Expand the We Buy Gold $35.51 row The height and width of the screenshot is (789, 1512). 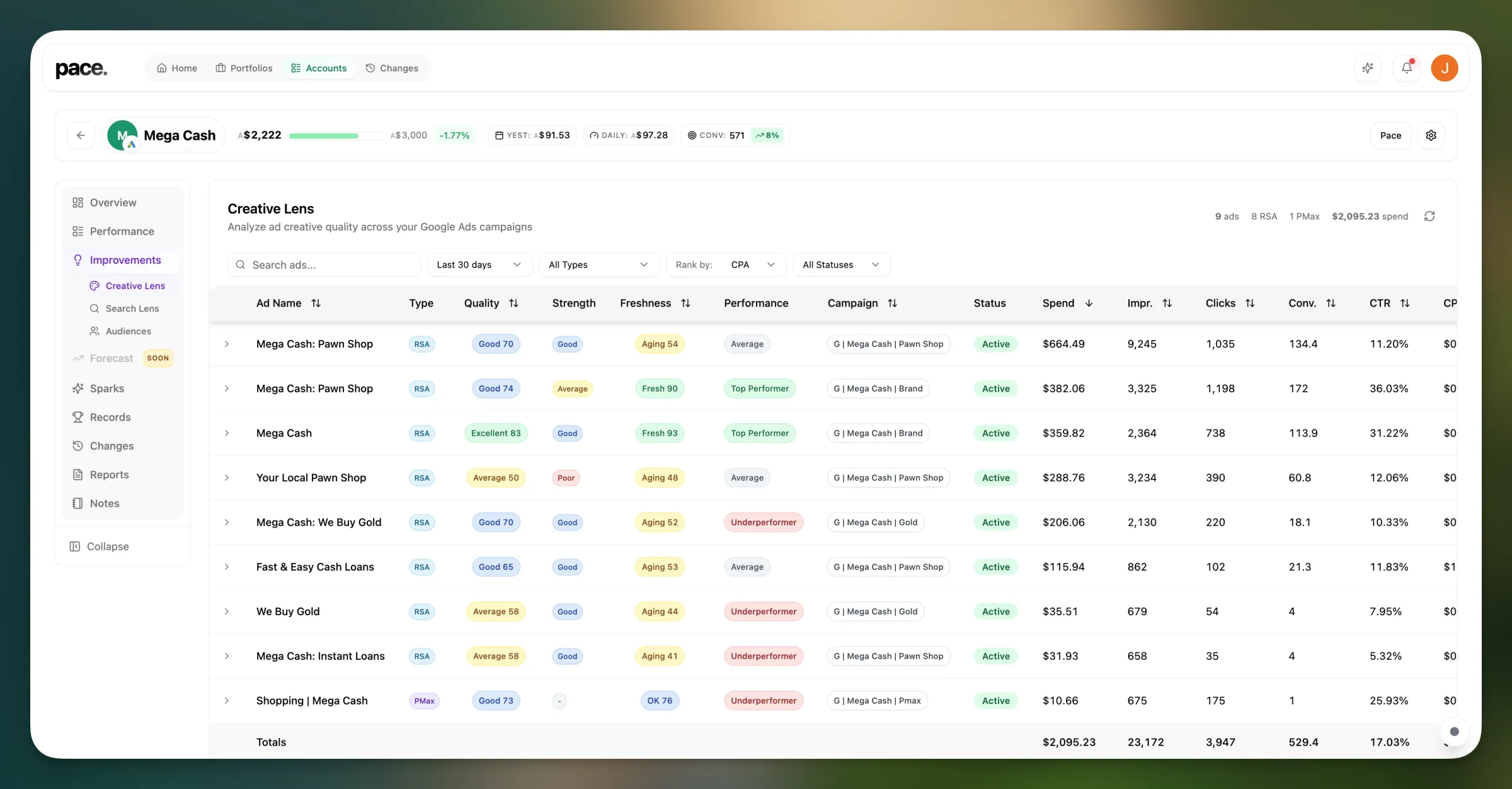(x=227, y=611)
